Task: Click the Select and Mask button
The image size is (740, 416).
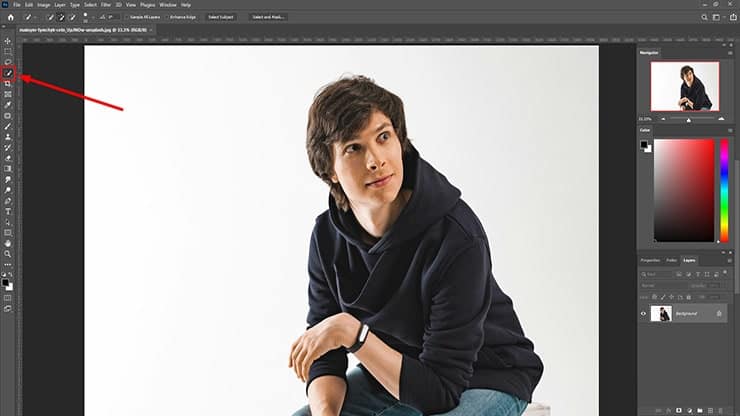Action: pos(267,17)
